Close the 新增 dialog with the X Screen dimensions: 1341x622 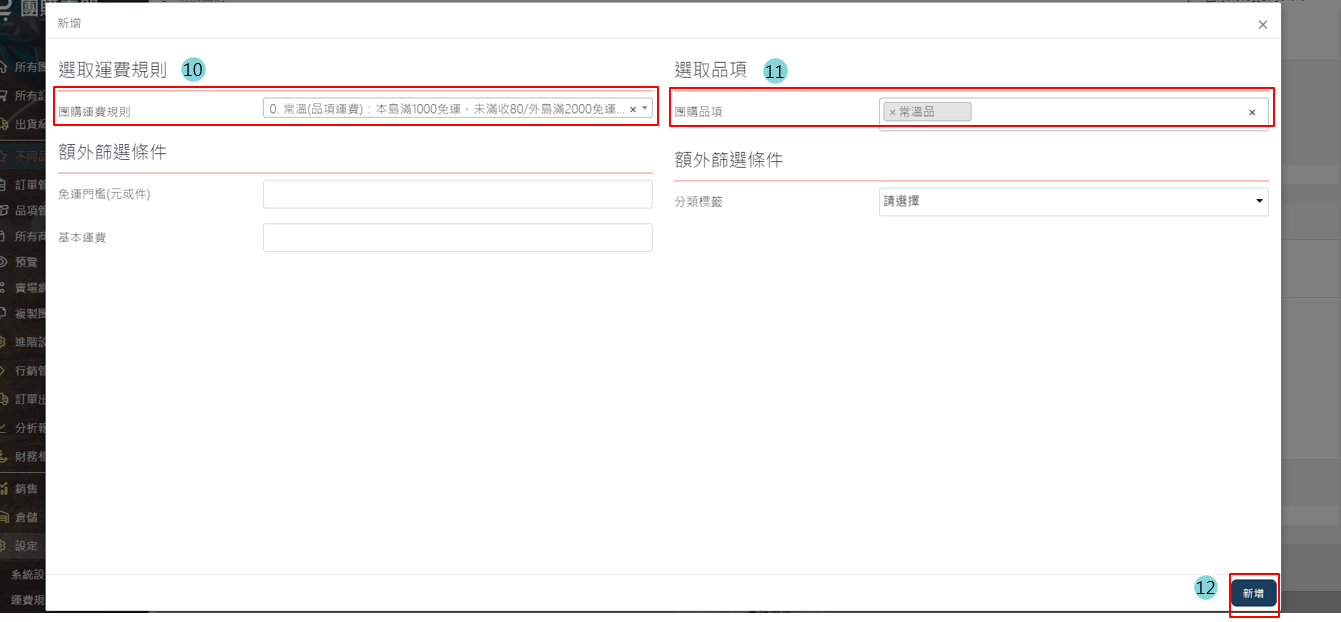[1262, 25]
